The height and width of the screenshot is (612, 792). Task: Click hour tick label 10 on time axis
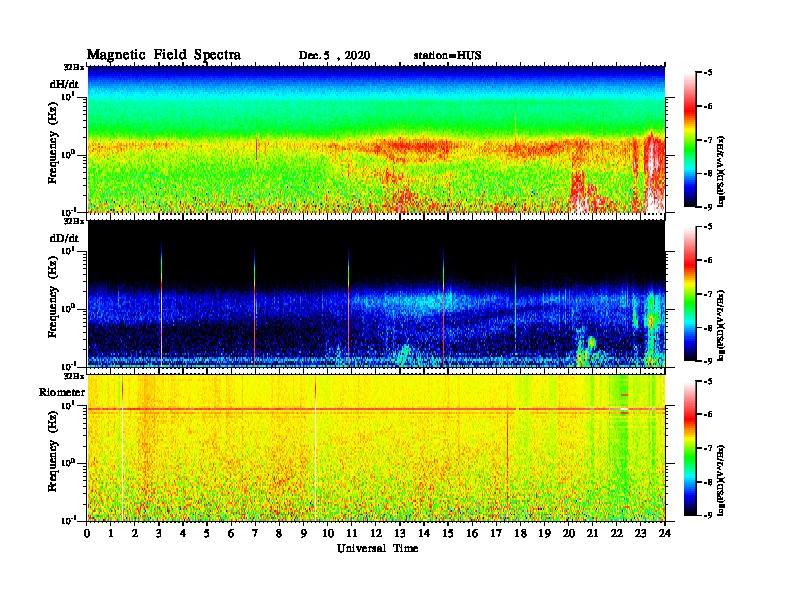(x=328, y=533)
